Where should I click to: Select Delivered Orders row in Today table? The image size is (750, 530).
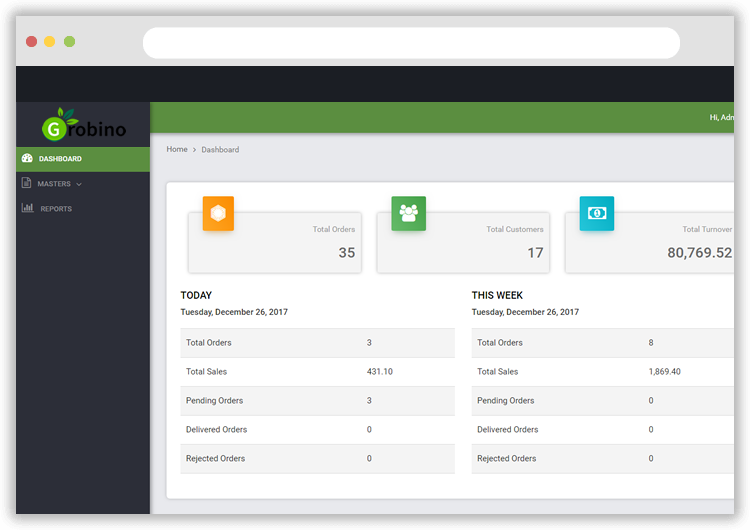318,430
